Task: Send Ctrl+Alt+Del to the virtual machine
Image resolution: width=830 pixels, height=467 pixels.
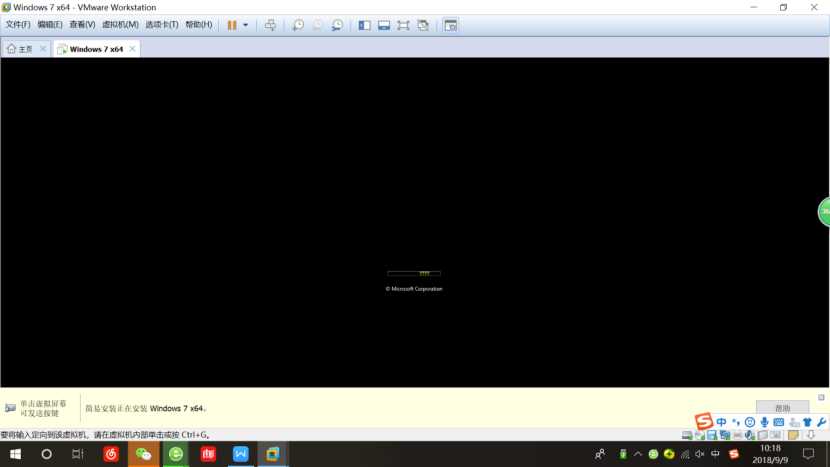Action: tap(270, 25)
